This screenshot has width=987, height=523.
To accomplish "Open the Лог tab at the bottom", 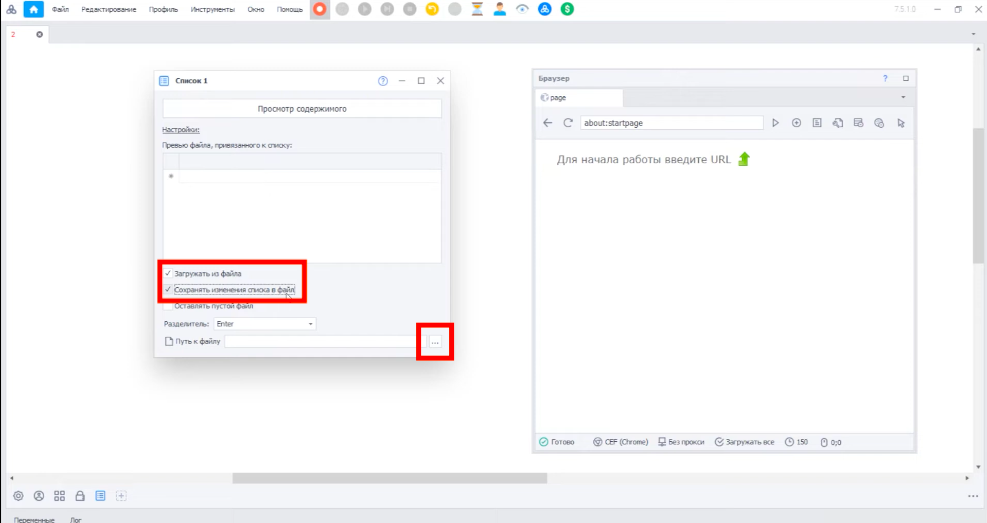I will click(x=76, y=520).
